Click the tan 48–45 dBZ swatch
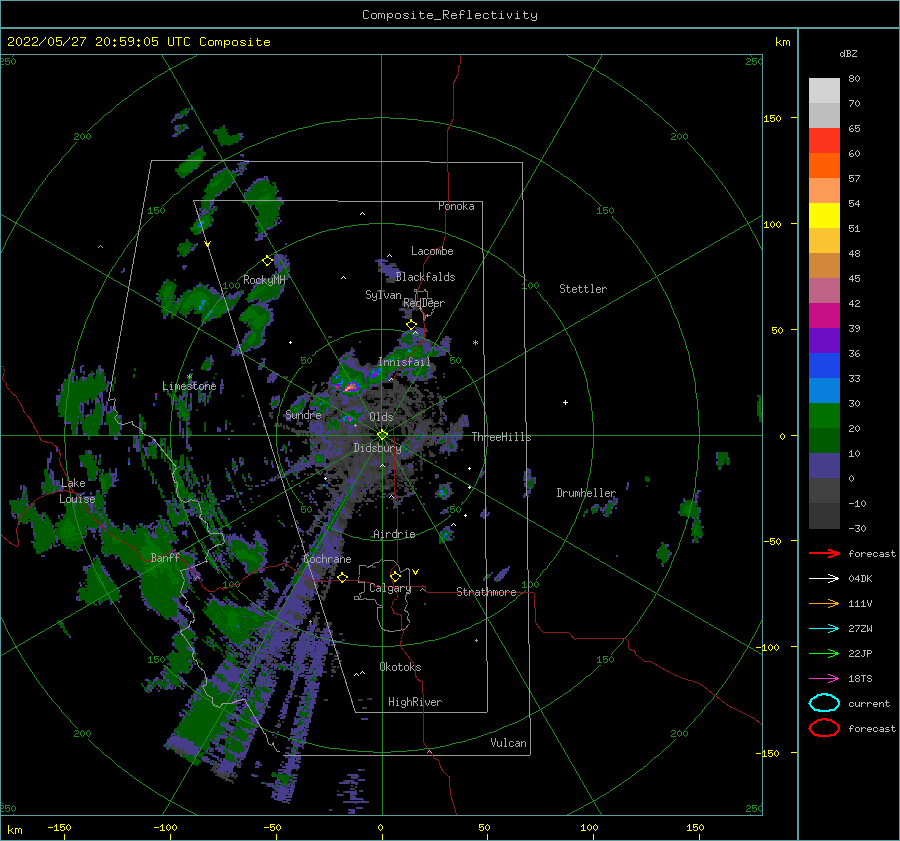The height and width of the screenshot is (841, 900). point(824,265)
